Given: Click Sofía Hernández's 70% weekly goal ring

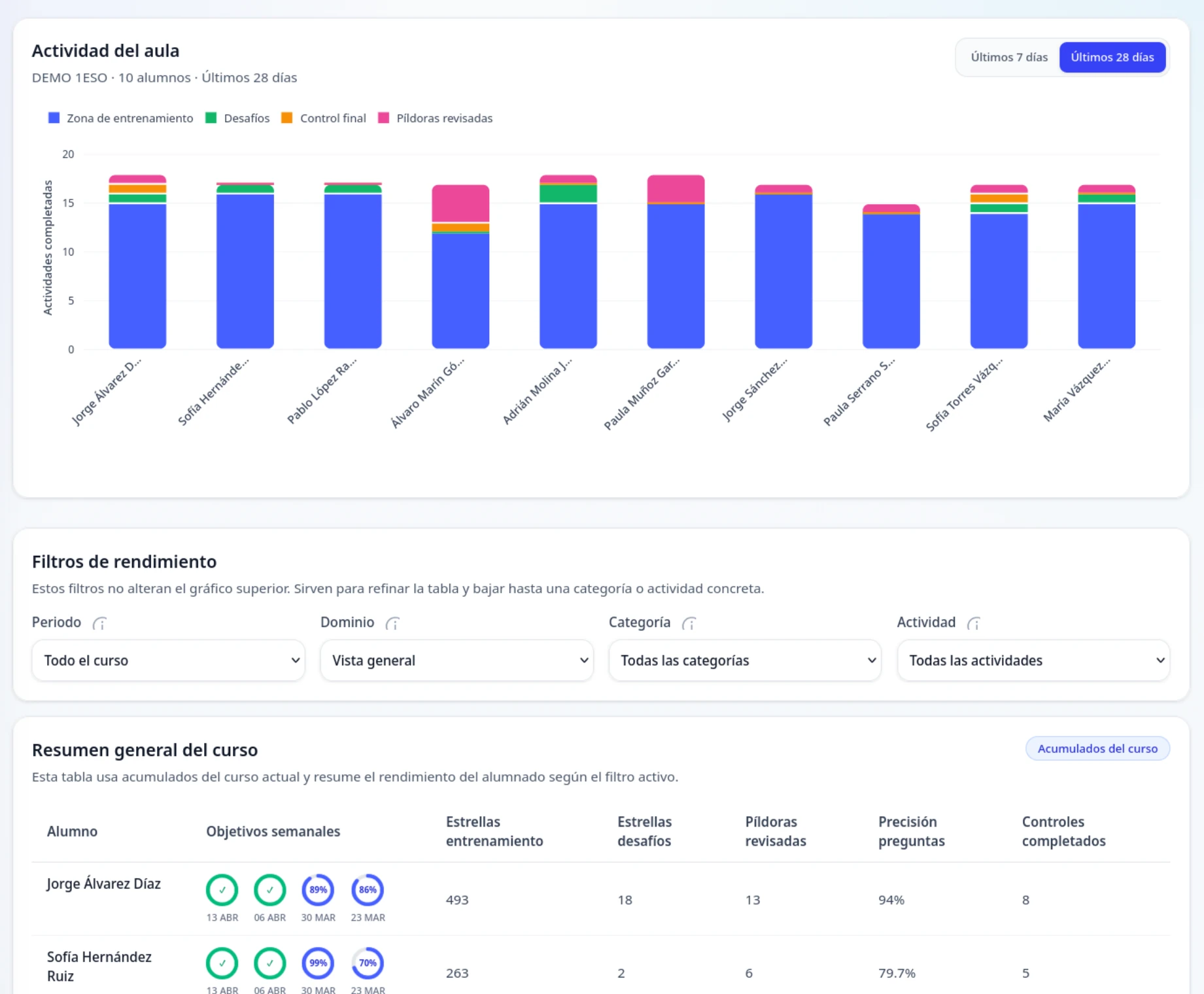Looking at the screenshot, I should pyautogui.click(x=368, y=963).
